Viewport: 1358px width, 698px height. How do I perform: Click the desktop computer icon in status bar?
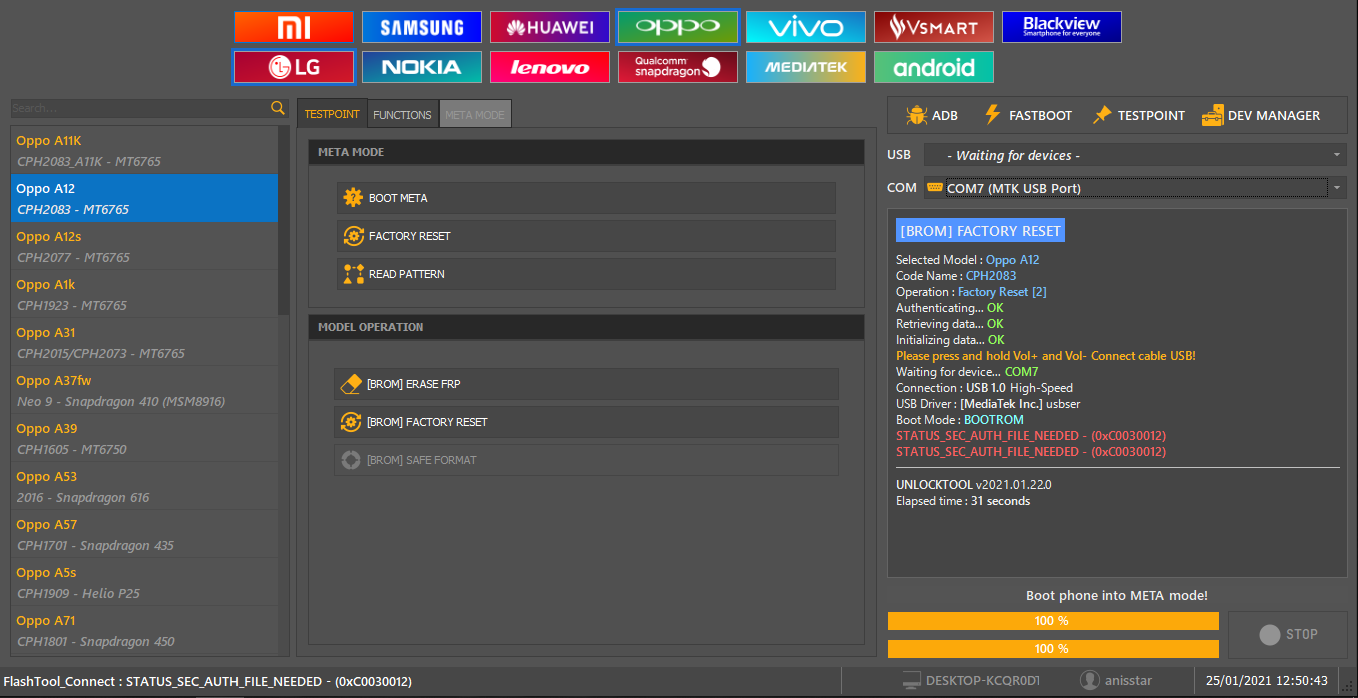click(x=911, y=680)
